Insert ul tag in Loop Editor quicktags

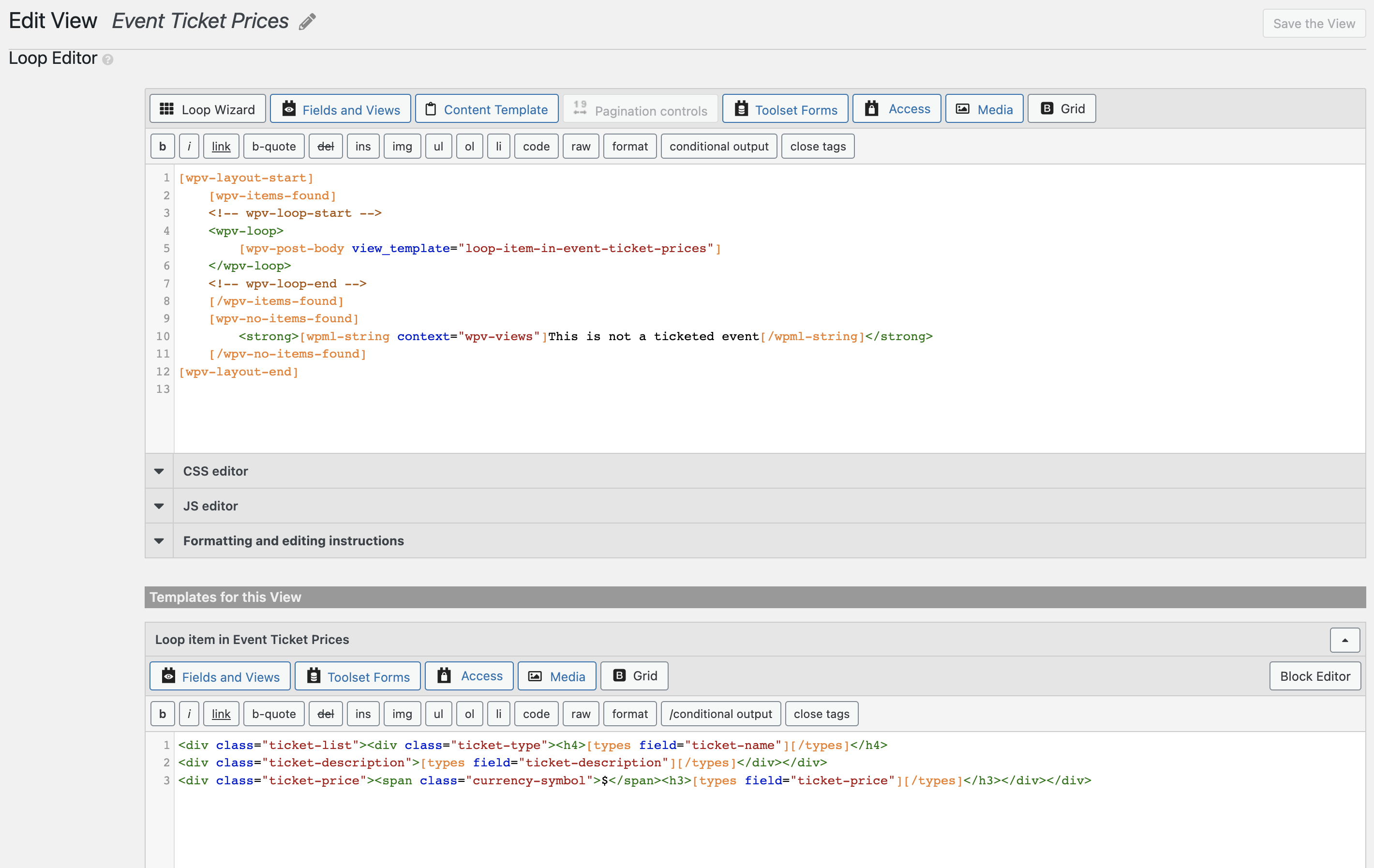[x=438, y=146]
